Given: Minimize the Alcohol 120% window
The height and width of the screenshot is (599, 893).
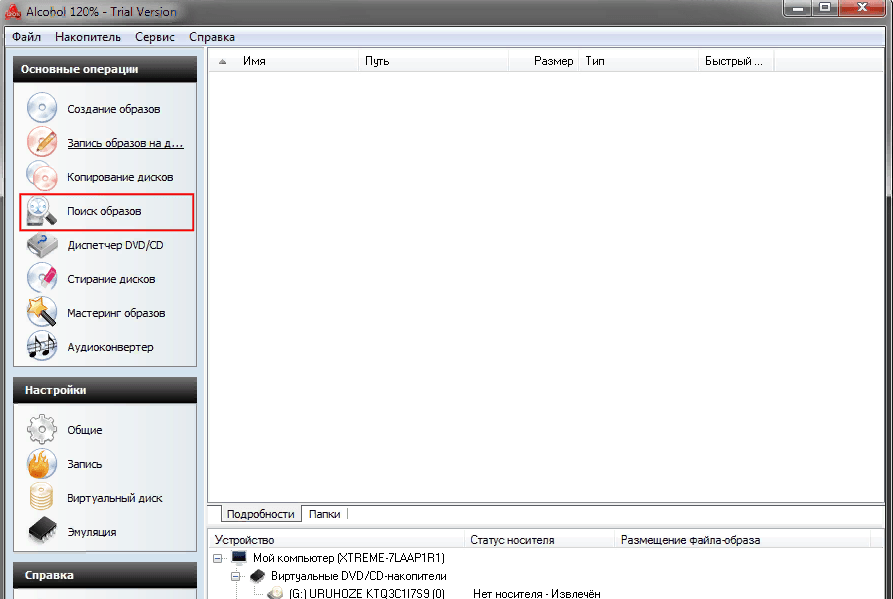Looking at the screenshot, I should [x=798, y=8].
